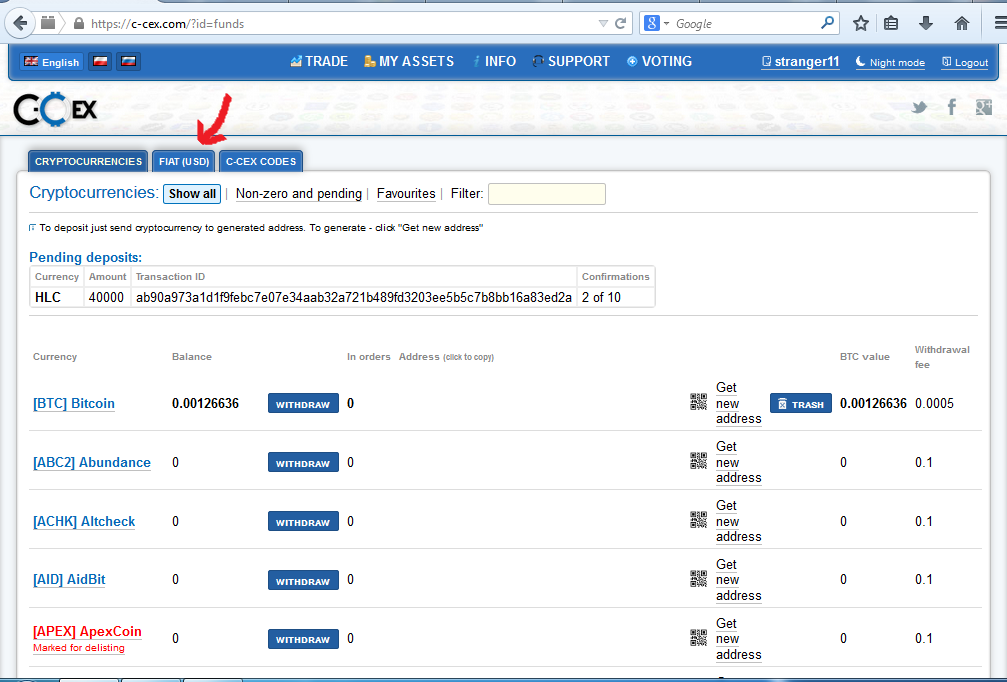Screen dimensions: 1007x682
Task: Open the [APEX] ApexCoin link
Action: pos(87,631)
